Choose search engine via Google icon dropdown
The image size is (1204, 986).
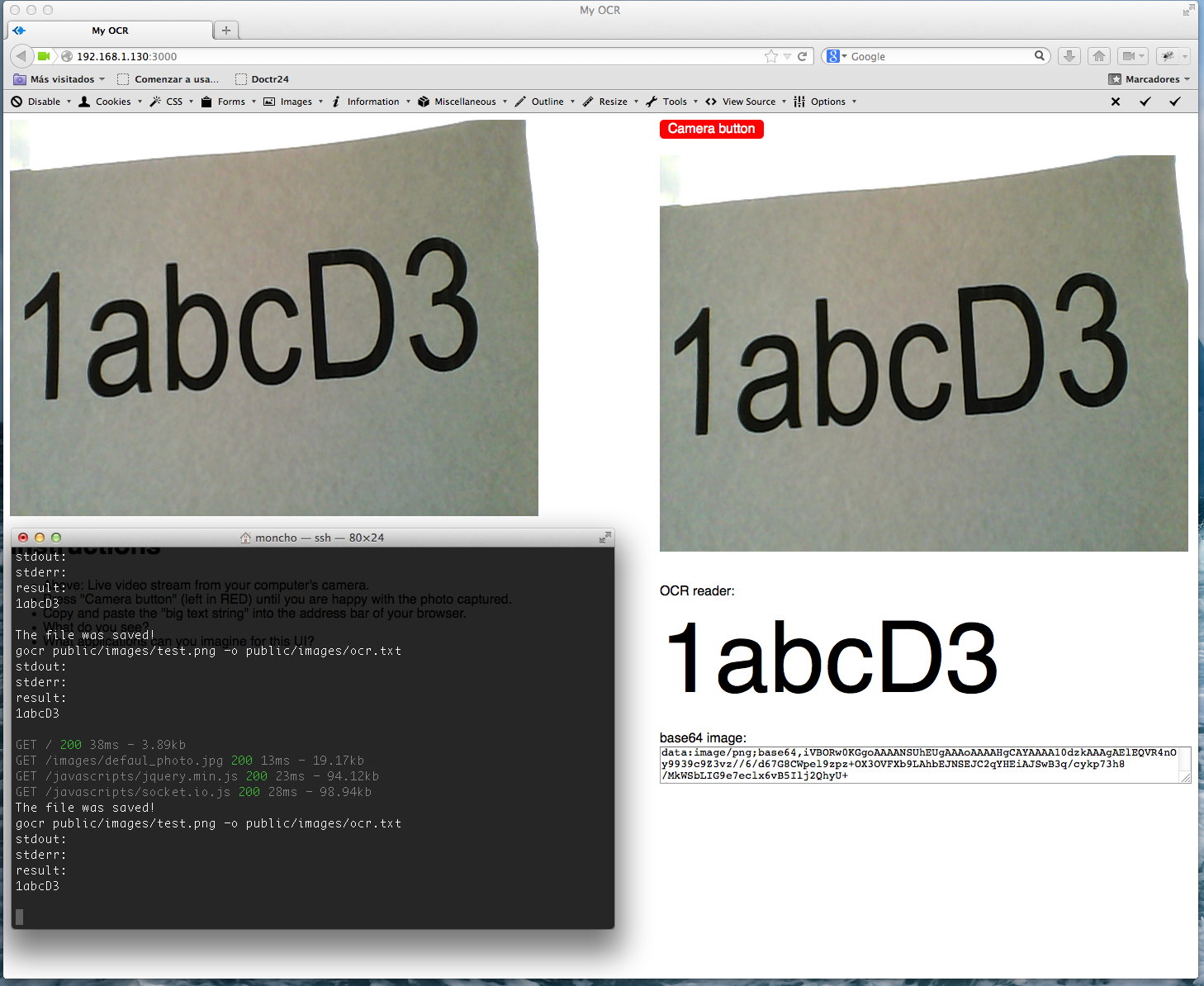click(x=837, y=56)
